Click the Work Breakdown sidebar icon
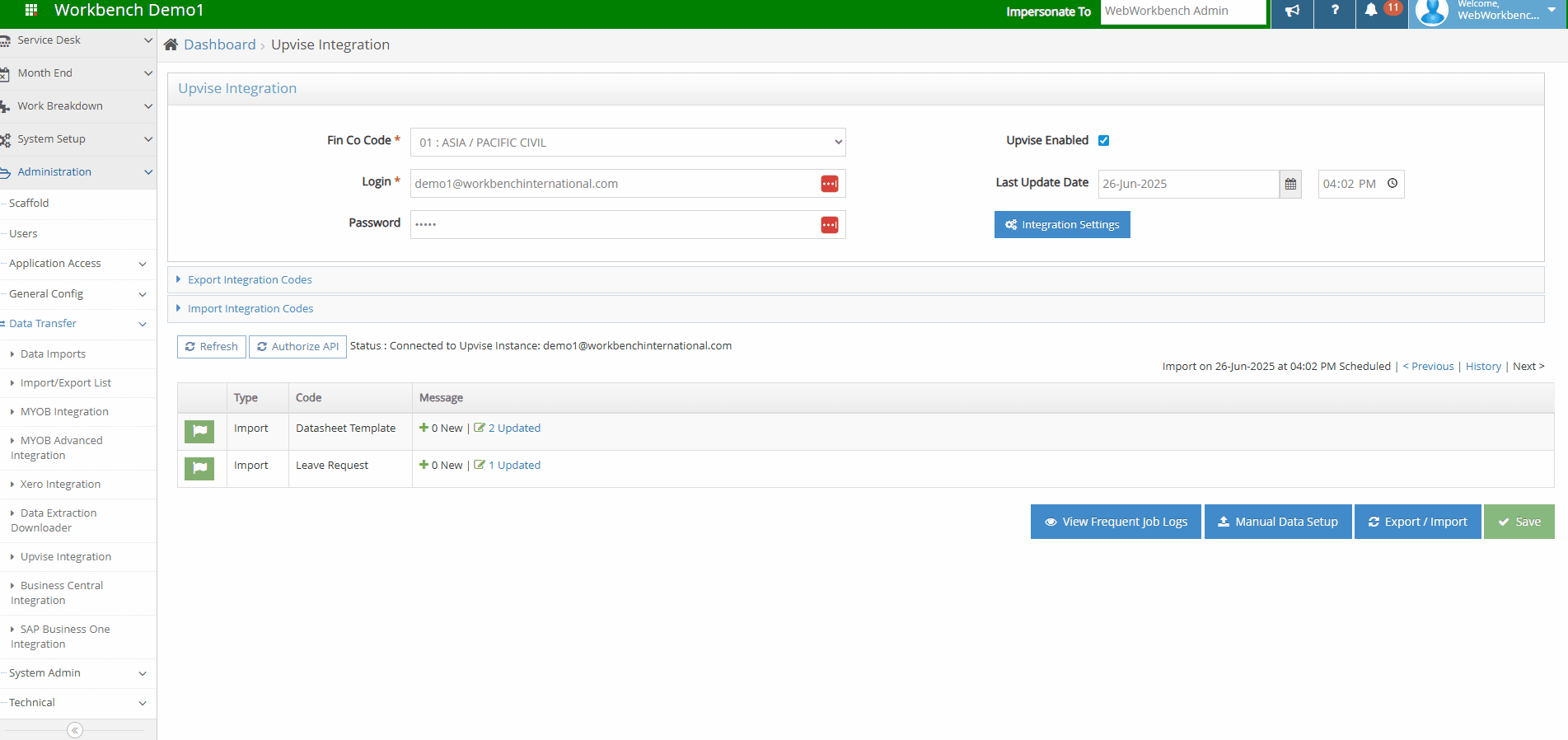 pos(5,106)
